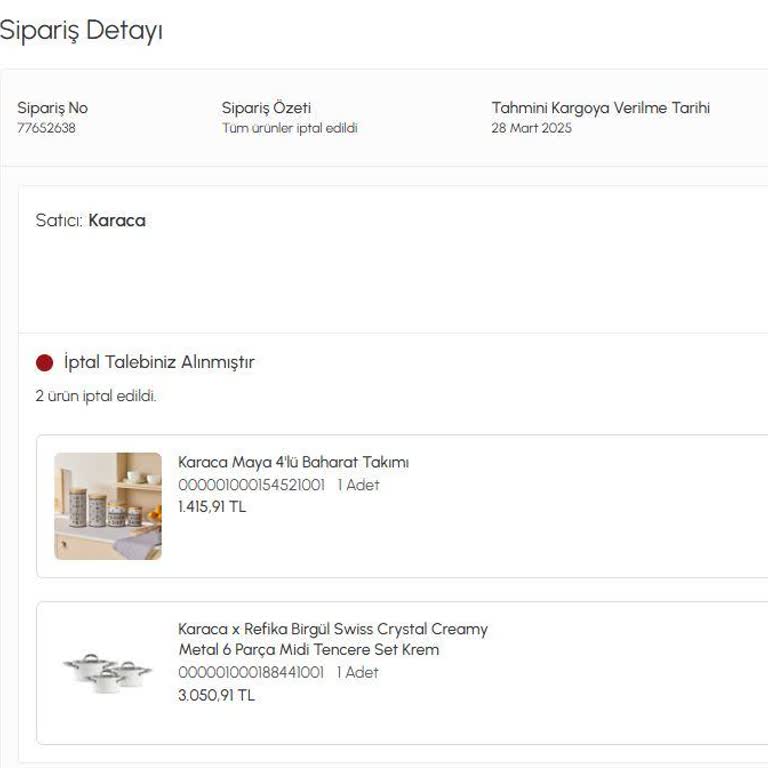Click the pot set '1 Adet' quantity
The width and height of the screenshot is (768, 768).
[358, 672]
